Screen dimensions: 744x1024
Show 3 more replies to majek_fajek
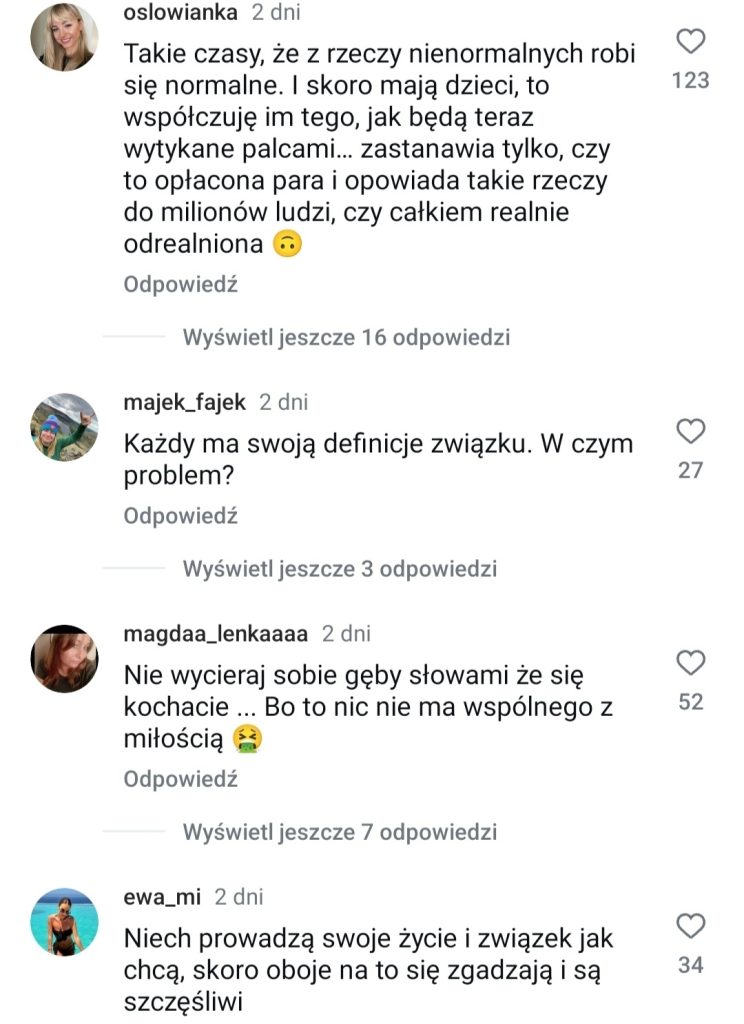point(339,569)
